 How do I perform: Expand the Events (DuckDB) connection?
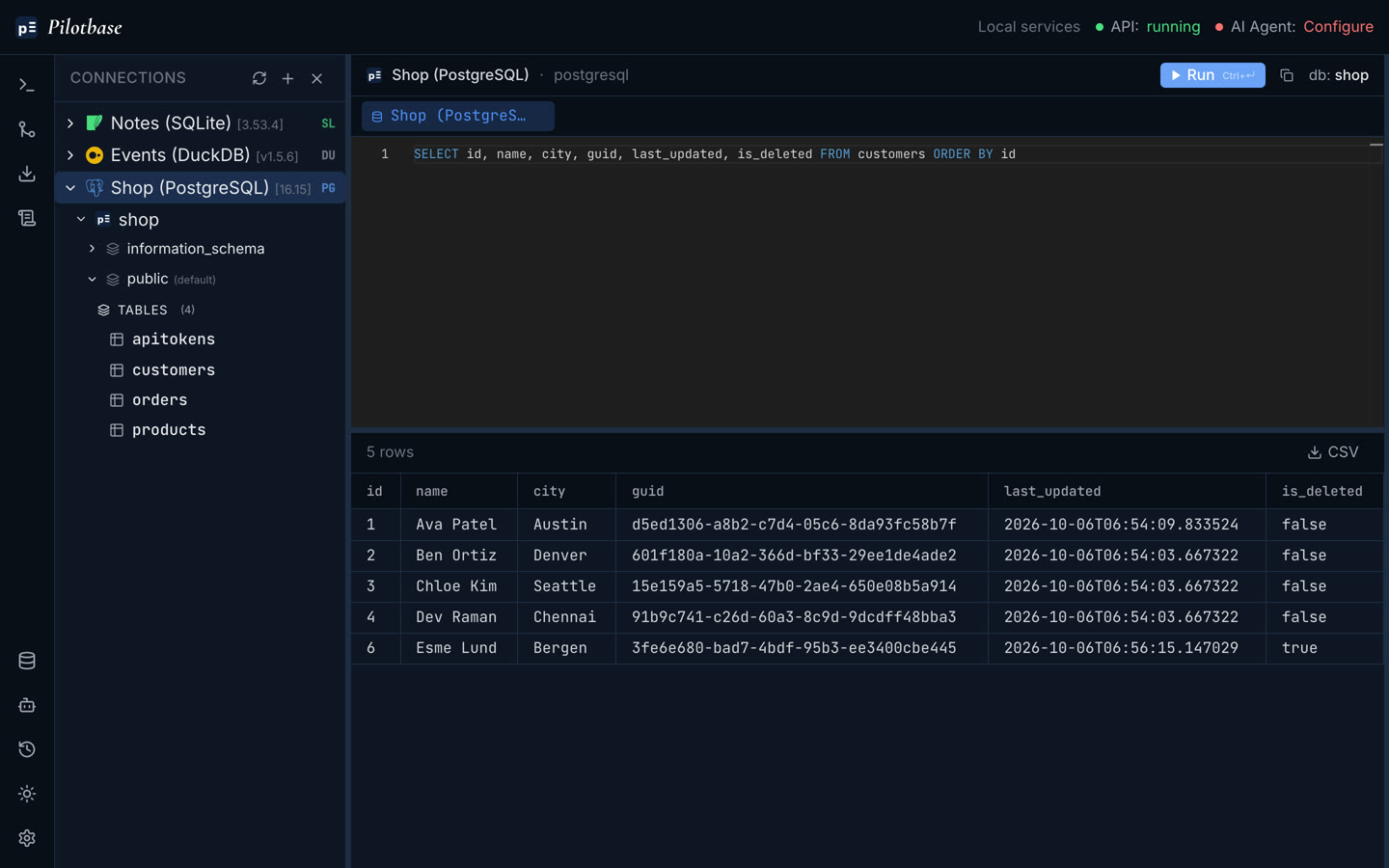pos(70,155)
